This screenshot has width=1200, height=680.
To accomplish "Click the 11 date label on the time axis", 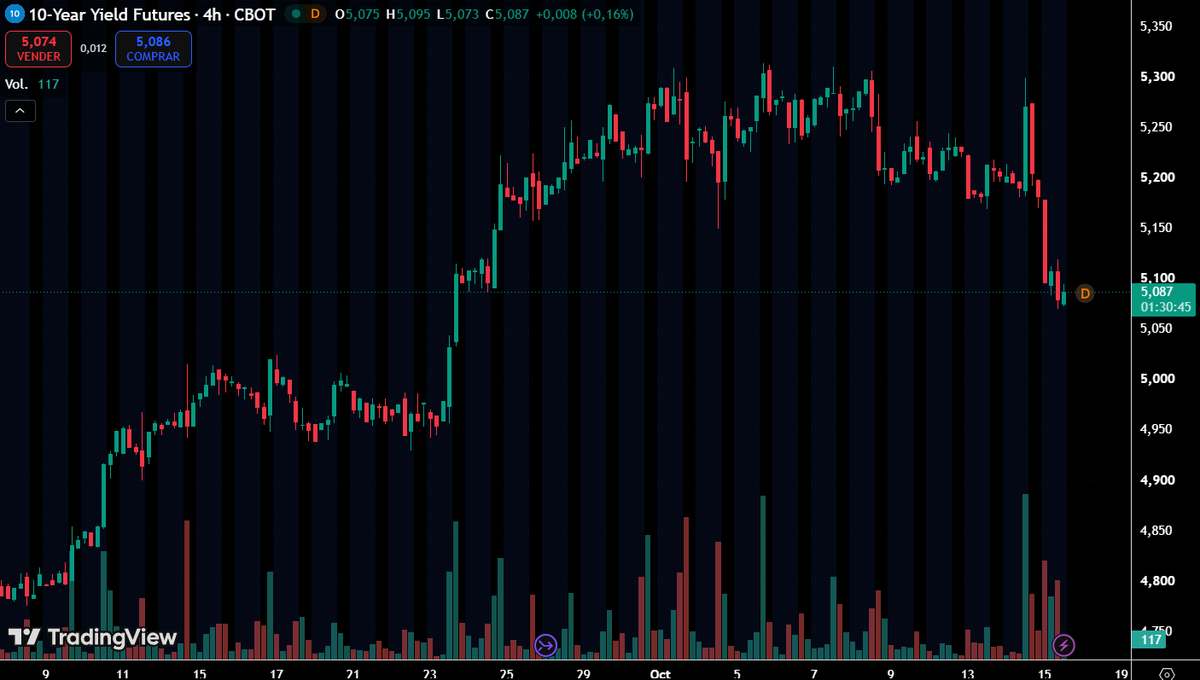I will pyautogui.click(x=122, y=674).
